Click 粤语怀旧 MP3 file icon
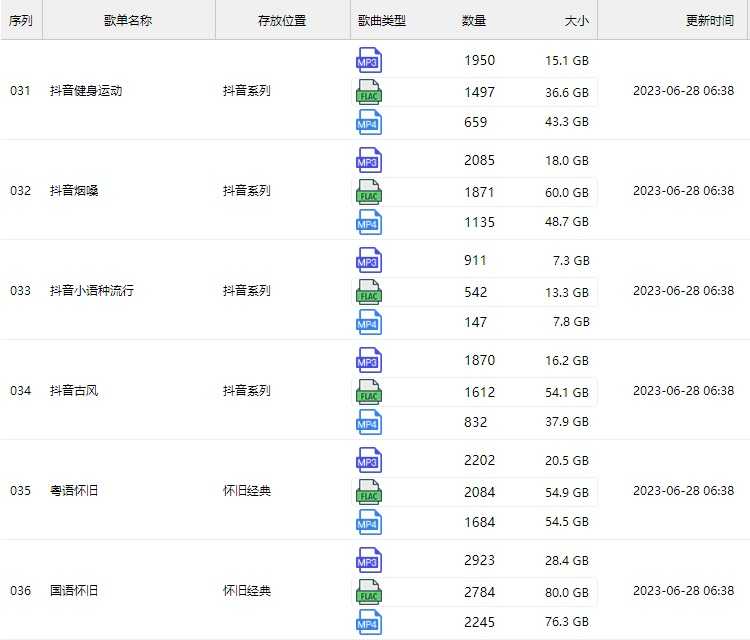The height and width of the screenshot is (640, 750). [x=369, y=460]
